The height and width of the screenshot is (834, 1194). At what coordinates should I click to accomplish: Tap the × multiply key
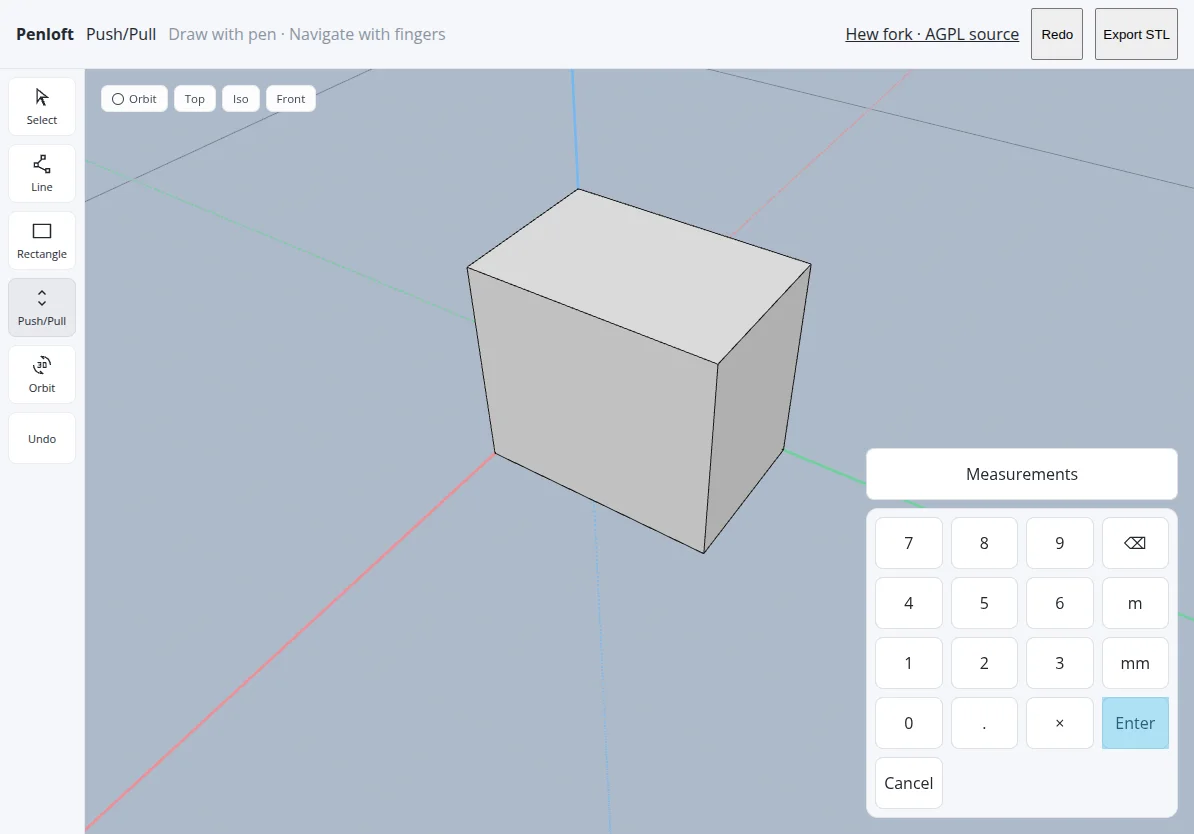pos(1059,723)
